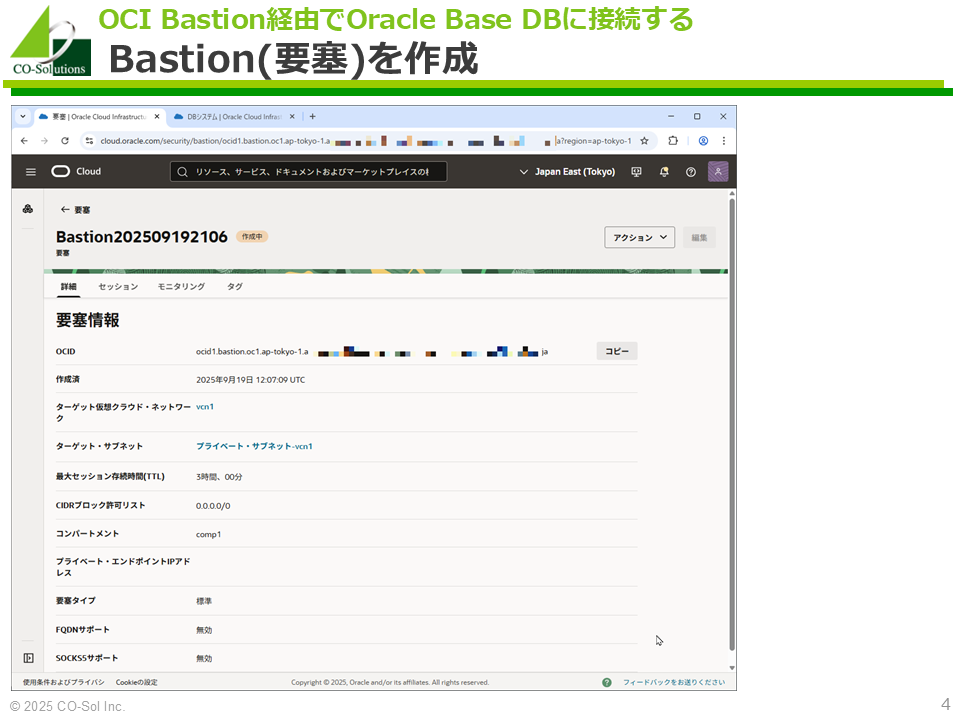Click the left sidebar cluster icon
Image resolution: width=960 pixels, height=720 pixels.
[x=28, y=209]
